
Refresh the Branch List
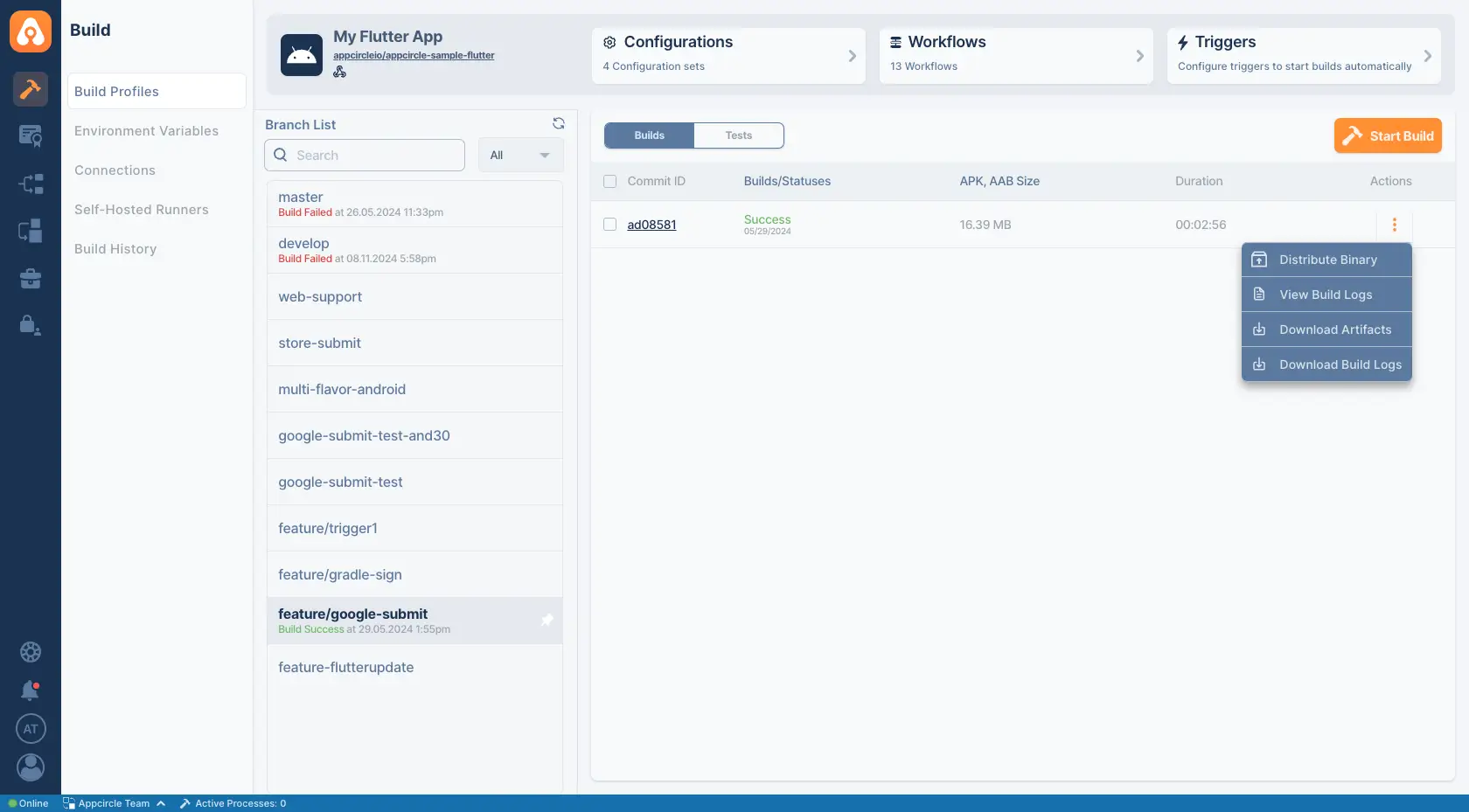point(559,123)
